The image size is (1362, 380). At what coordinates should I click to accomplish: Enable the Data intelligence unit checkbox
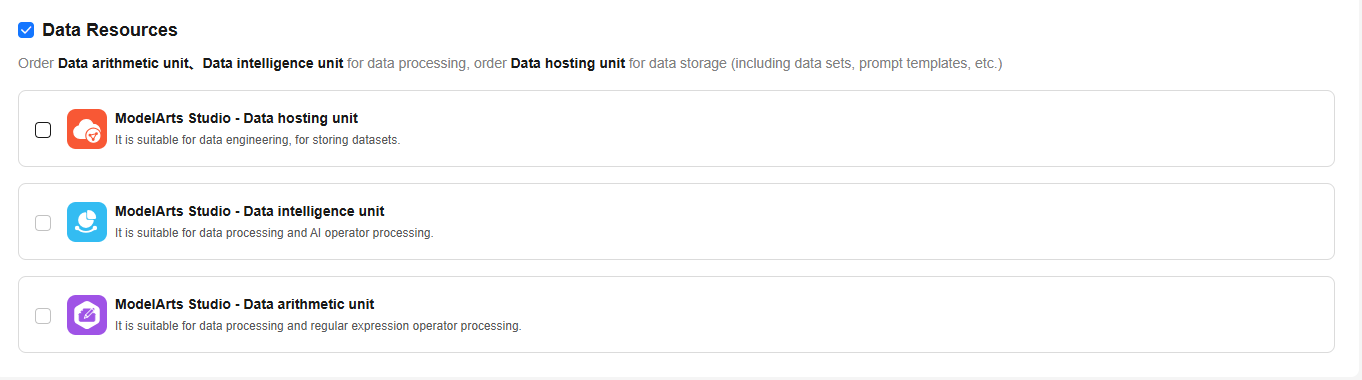(x=43, y=223)
